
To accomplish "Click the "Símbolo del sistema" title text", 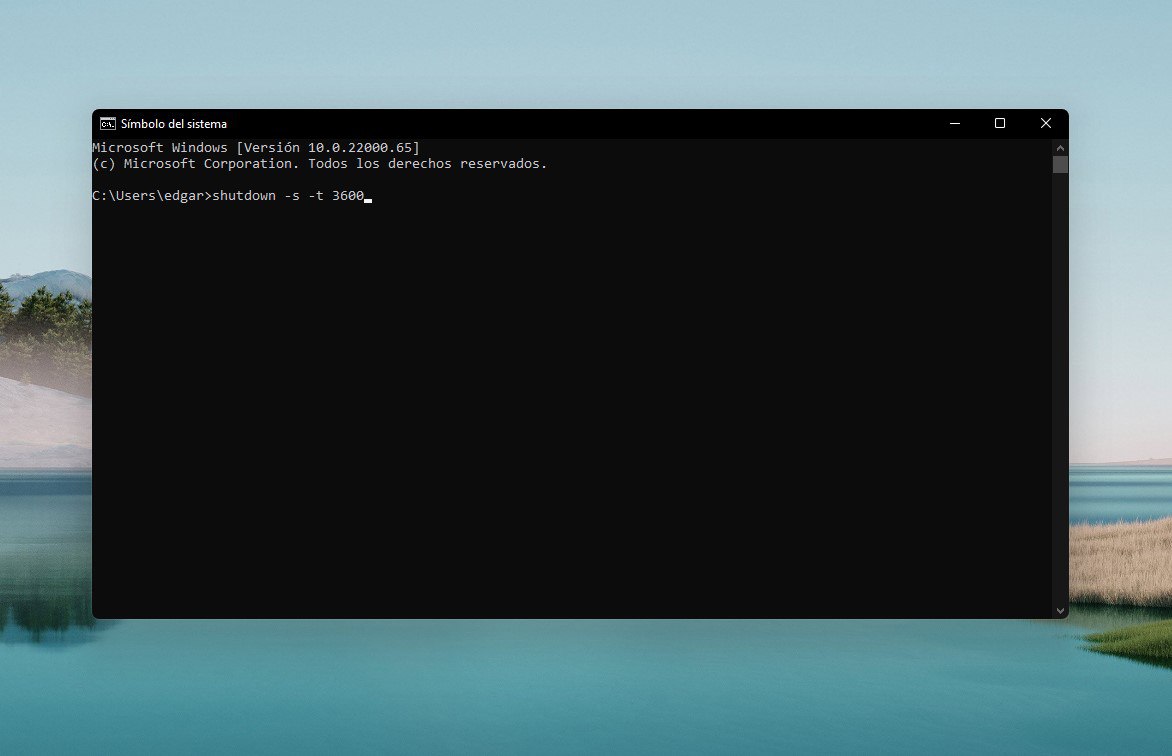I will (x=174, y=124).
